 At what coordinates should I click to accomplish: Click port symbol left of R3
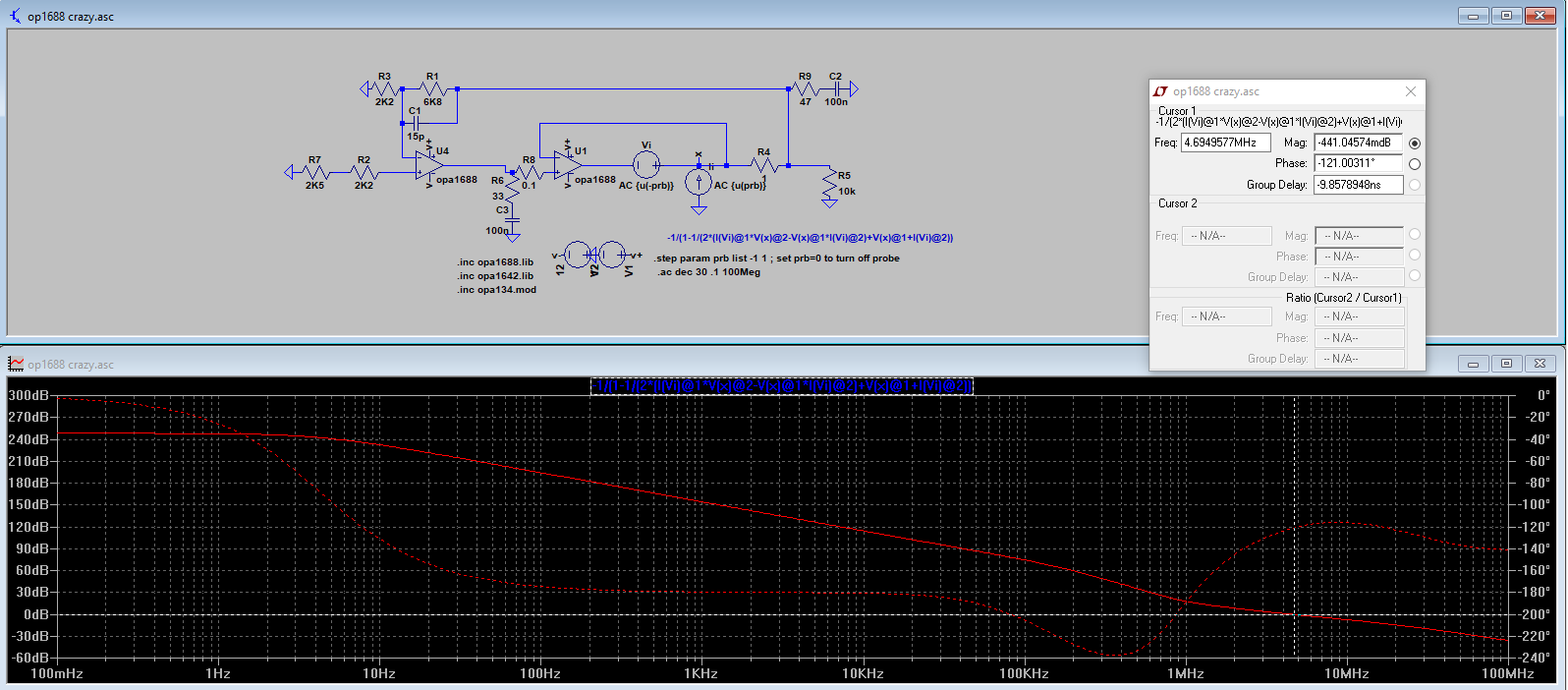point(365,89)
